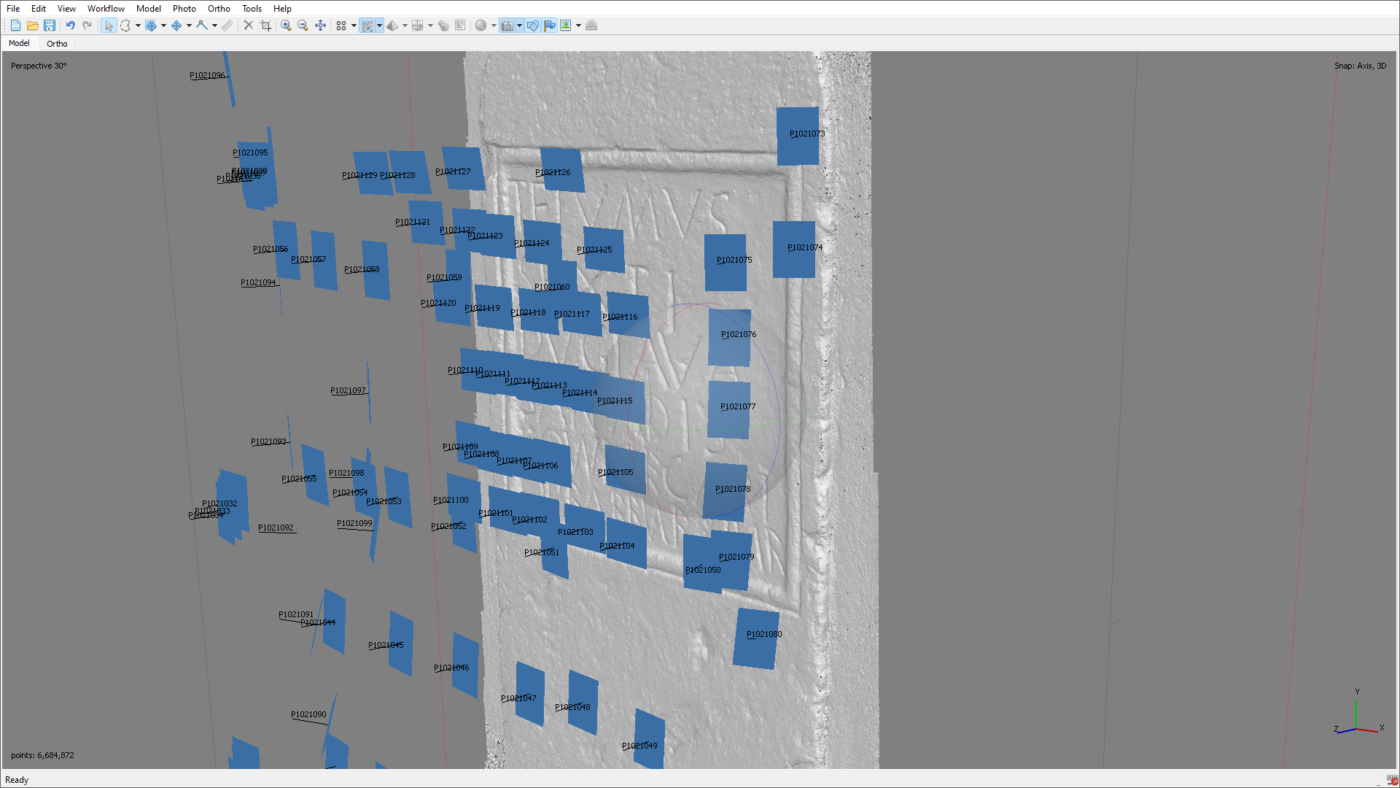Image resolution: width=1400 pixels, height=788 pixels.
Task: Choose the freeform selection tool
Action: [126, 25]
